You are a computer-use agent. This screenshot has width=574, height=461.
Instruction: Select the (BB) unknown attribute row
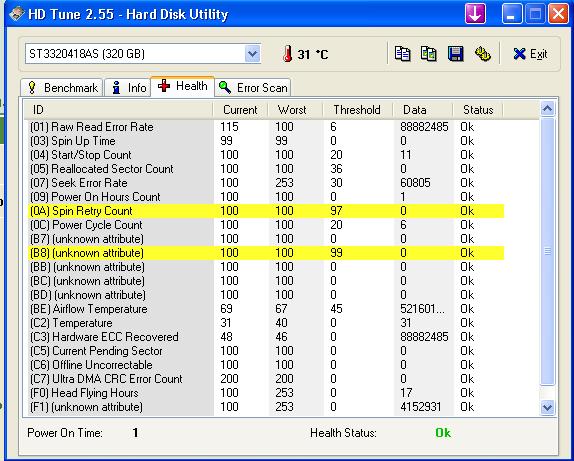coord(266,267)
